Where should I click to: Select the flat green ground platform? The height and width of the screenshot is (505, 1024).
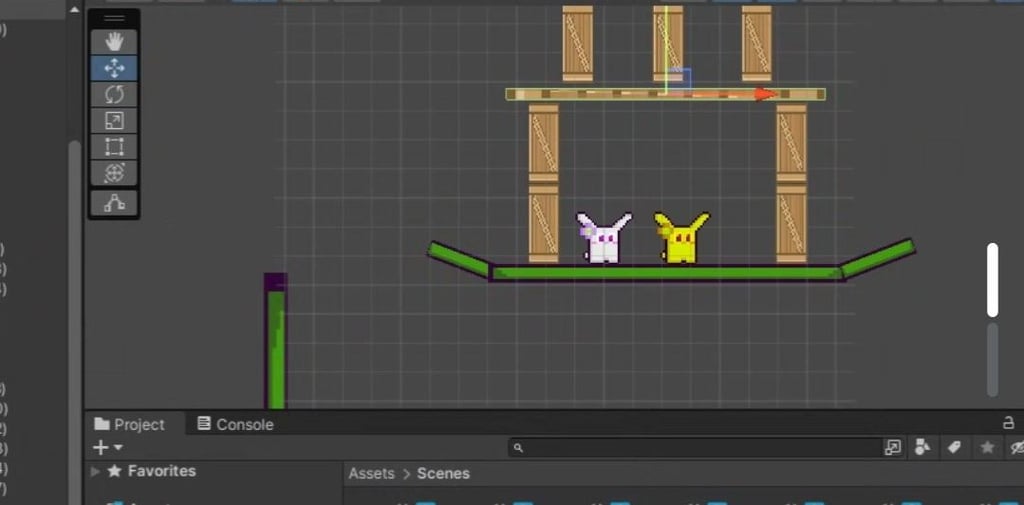click(666, 273)
